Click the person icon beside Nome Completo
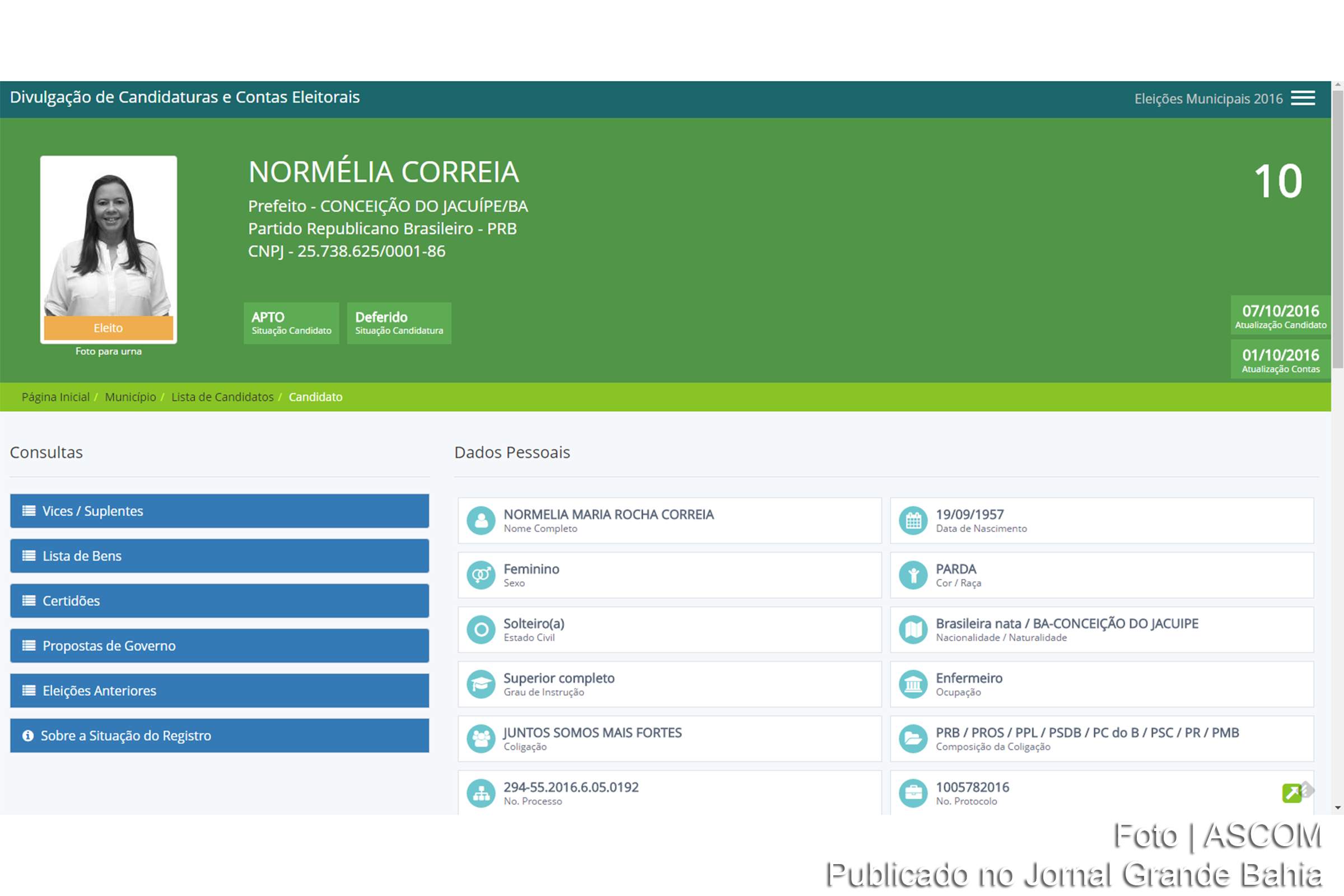This screenshot has width=1344, height=896. coord(482,521)
